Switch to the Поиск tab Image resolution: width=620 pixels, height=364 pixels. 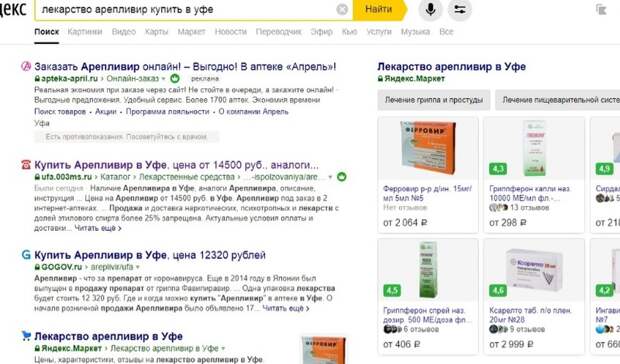47,32
